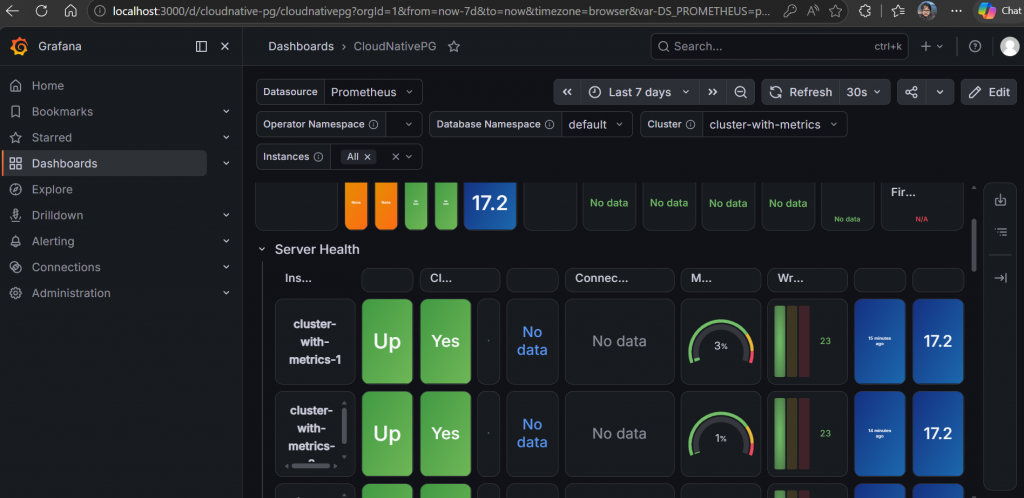The width and height of the screenshot is (1024, 498).
Task: Shift time range backwards
Action: pos(567,92)
